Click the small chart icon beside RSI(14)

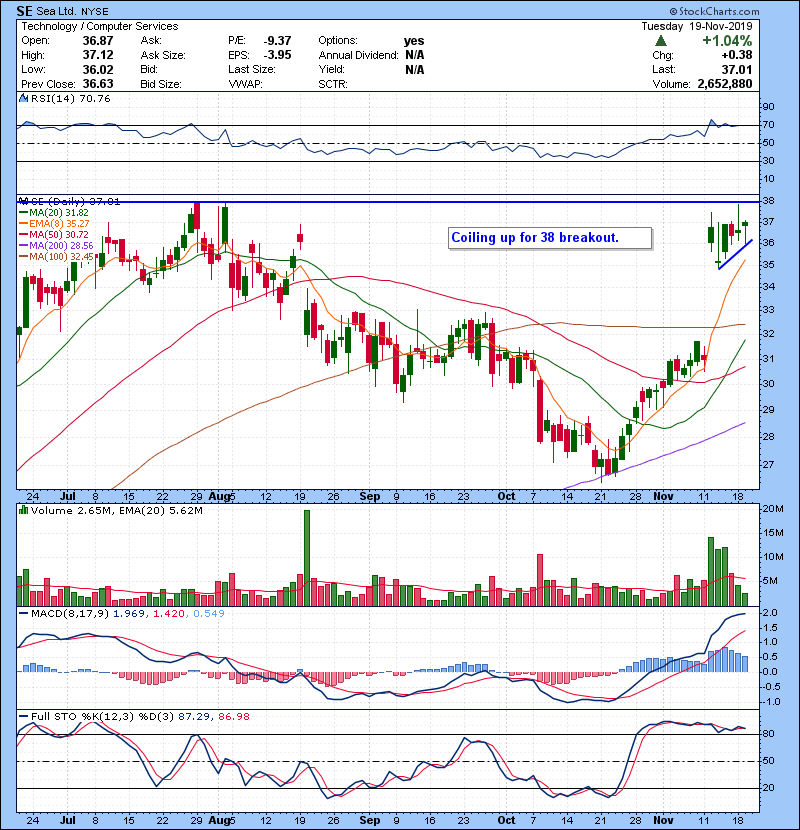click(23, 98)
